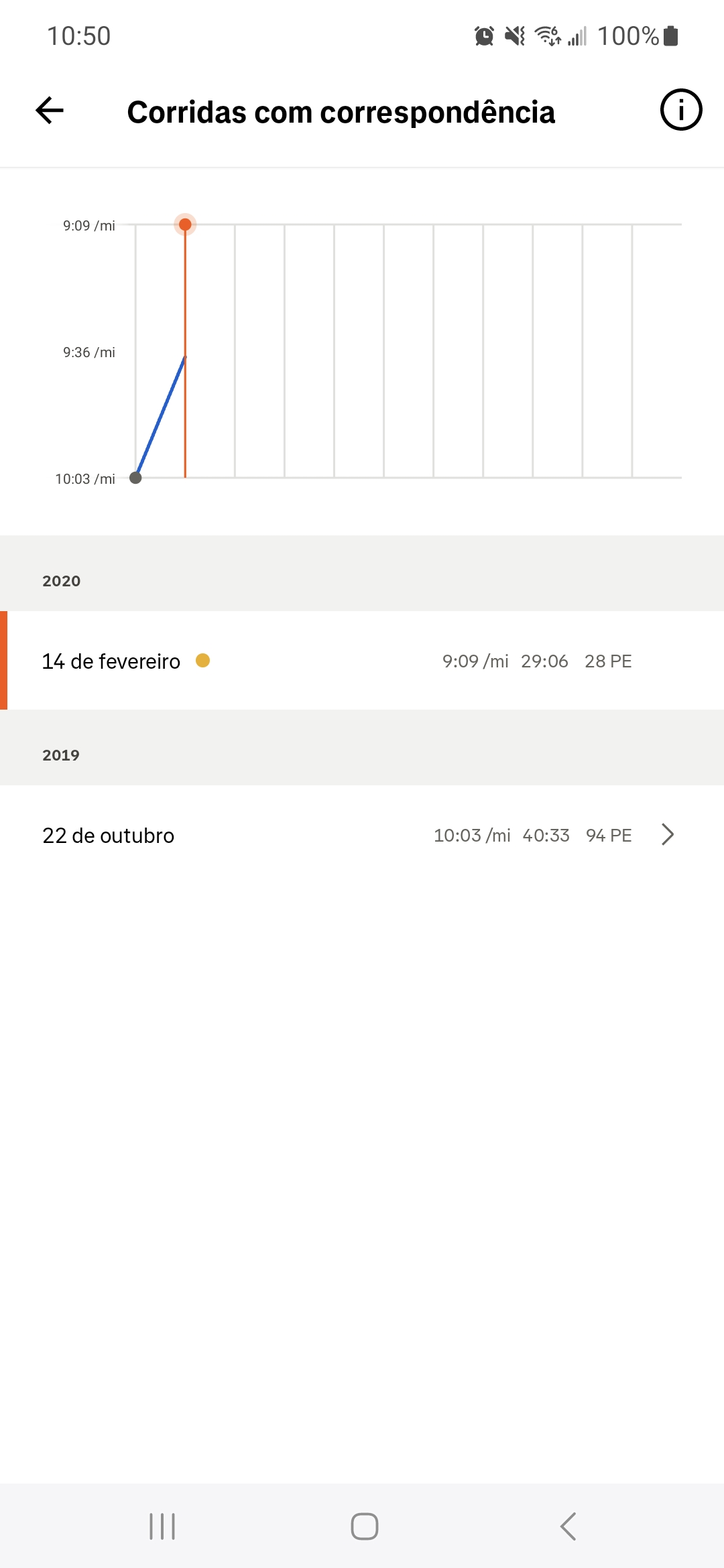The width and height of the screenshot is (724, 1568).
Task: Open the 22 de outubro run entry
Action: tap(362, 835)
